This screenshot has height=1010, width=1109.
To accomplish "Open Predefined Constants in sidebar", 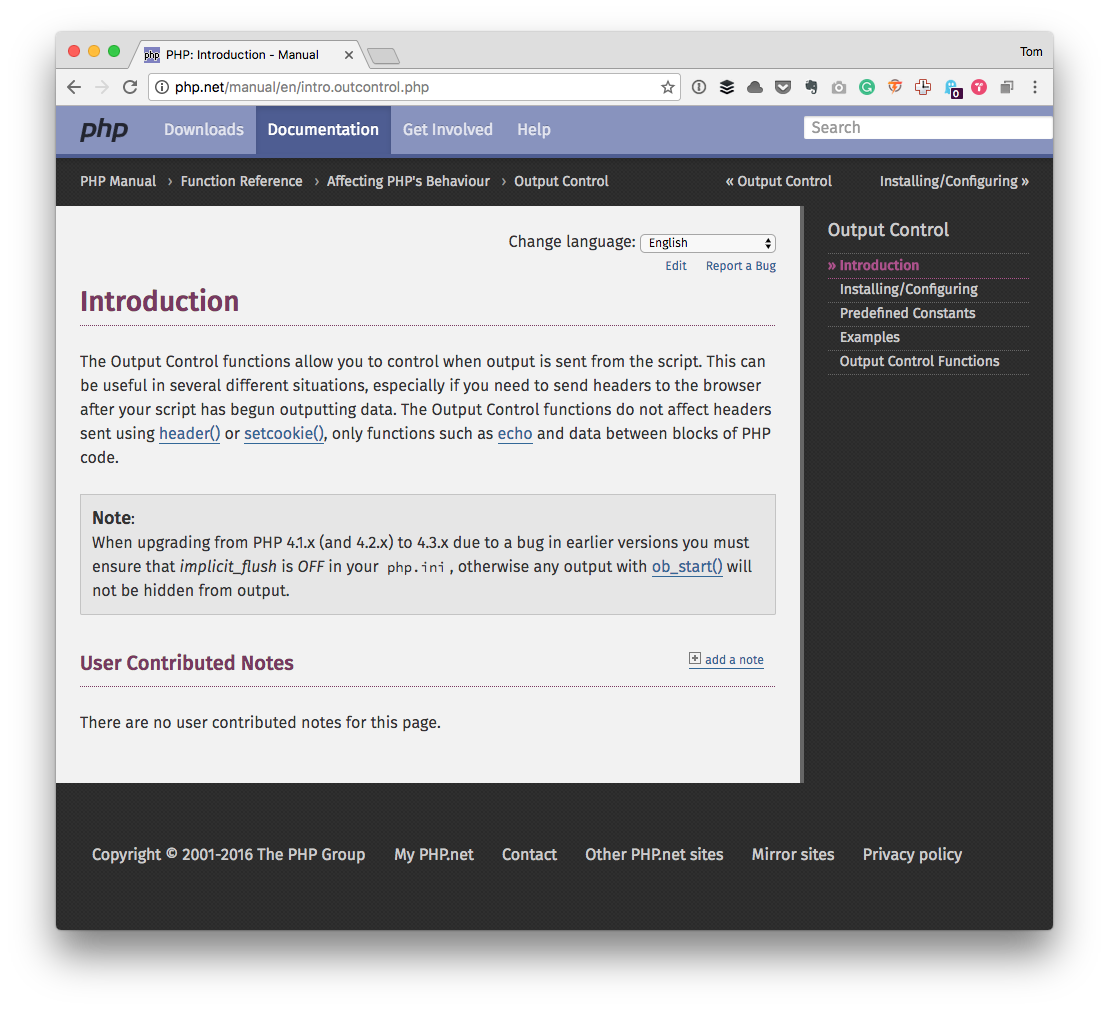I will tap(907, 313).
